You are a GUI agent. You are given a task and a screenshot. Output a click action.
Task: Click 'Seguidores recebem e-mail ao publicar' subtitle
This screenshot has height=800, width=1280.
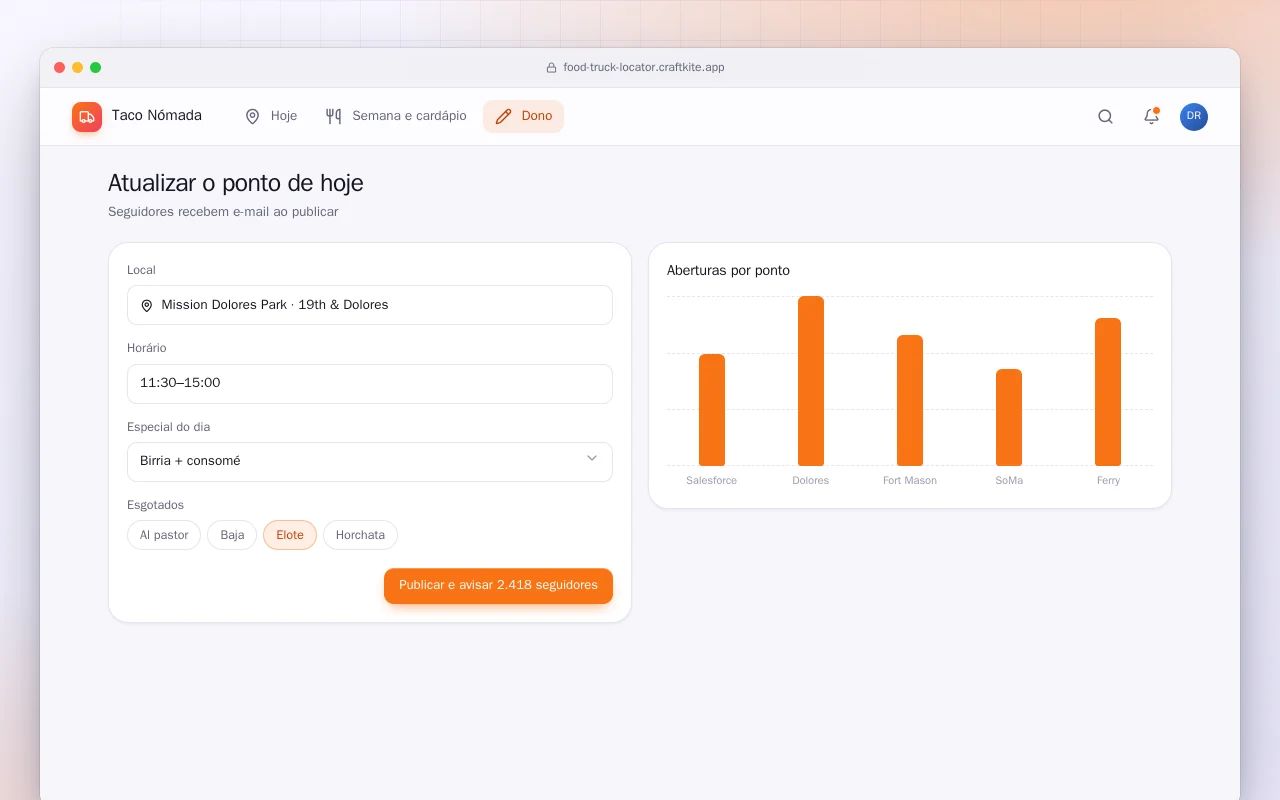point(223,212)
